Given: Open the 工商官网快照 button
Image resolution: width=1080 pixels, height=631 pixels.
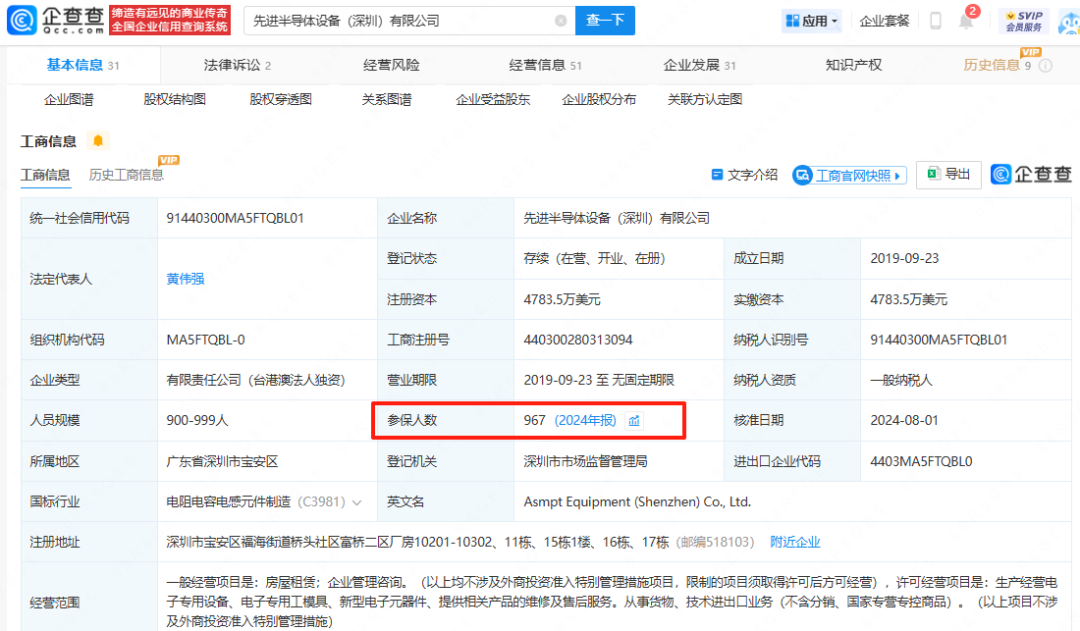Looking at the screenshot, I should tap(849, 175).
